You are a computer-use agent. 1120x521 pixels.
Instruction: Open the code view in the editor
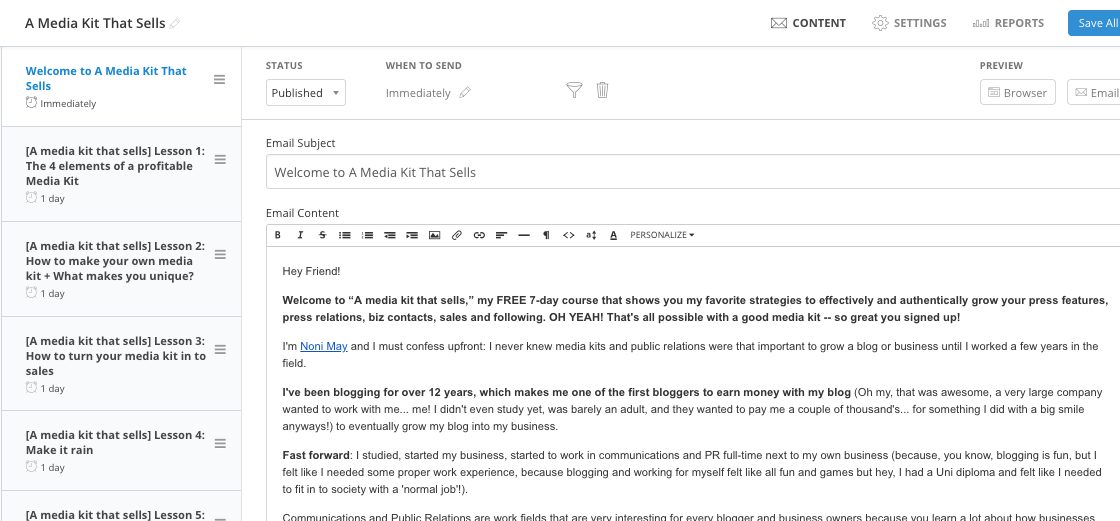pyautogui.click(x=569, y=235)
